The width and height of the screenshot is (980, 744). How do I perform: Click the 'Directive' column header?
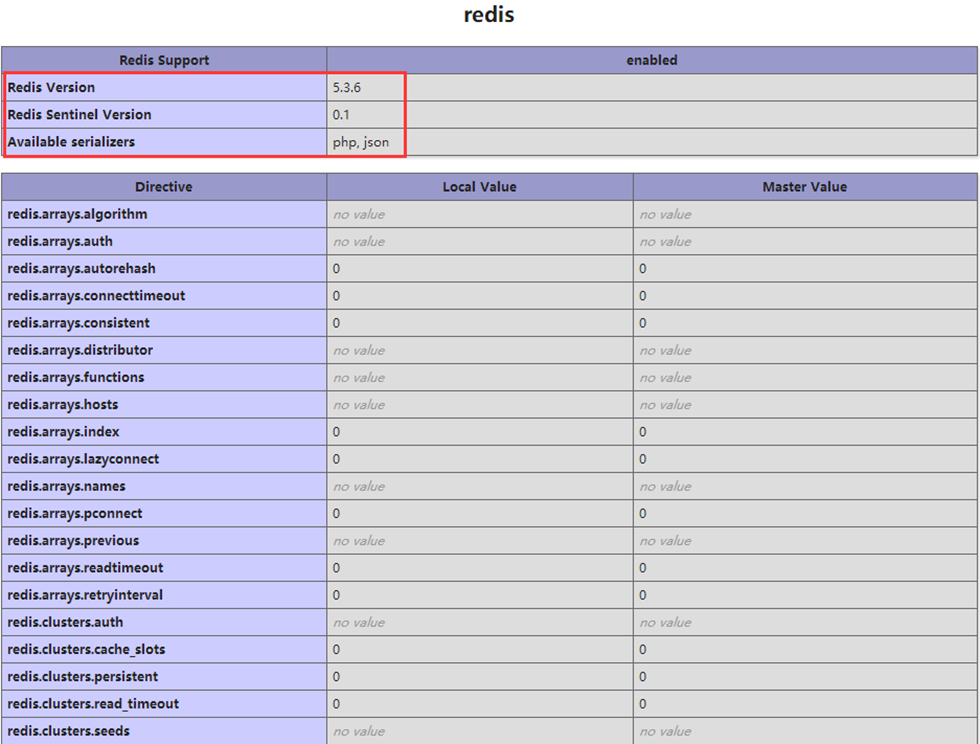coord(164,187)
